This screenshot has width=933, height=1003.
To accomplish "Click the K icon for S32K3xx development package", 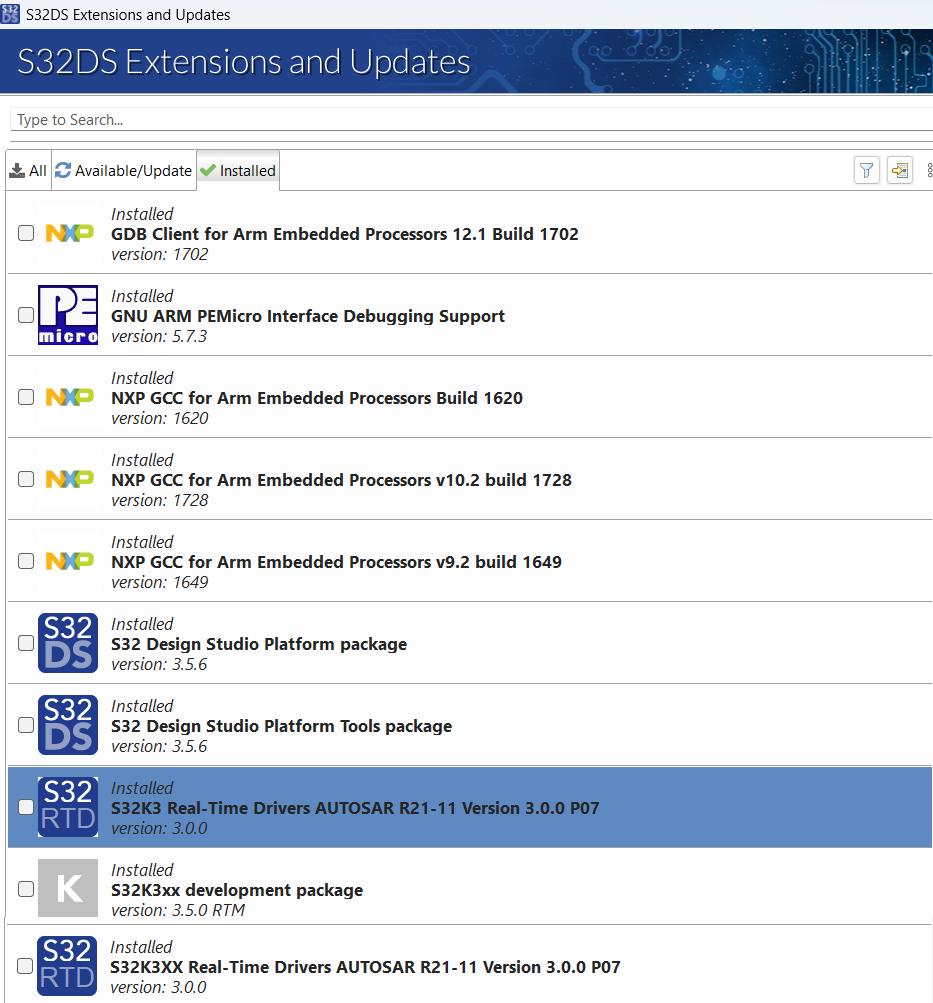I will (x=67, y=888).
